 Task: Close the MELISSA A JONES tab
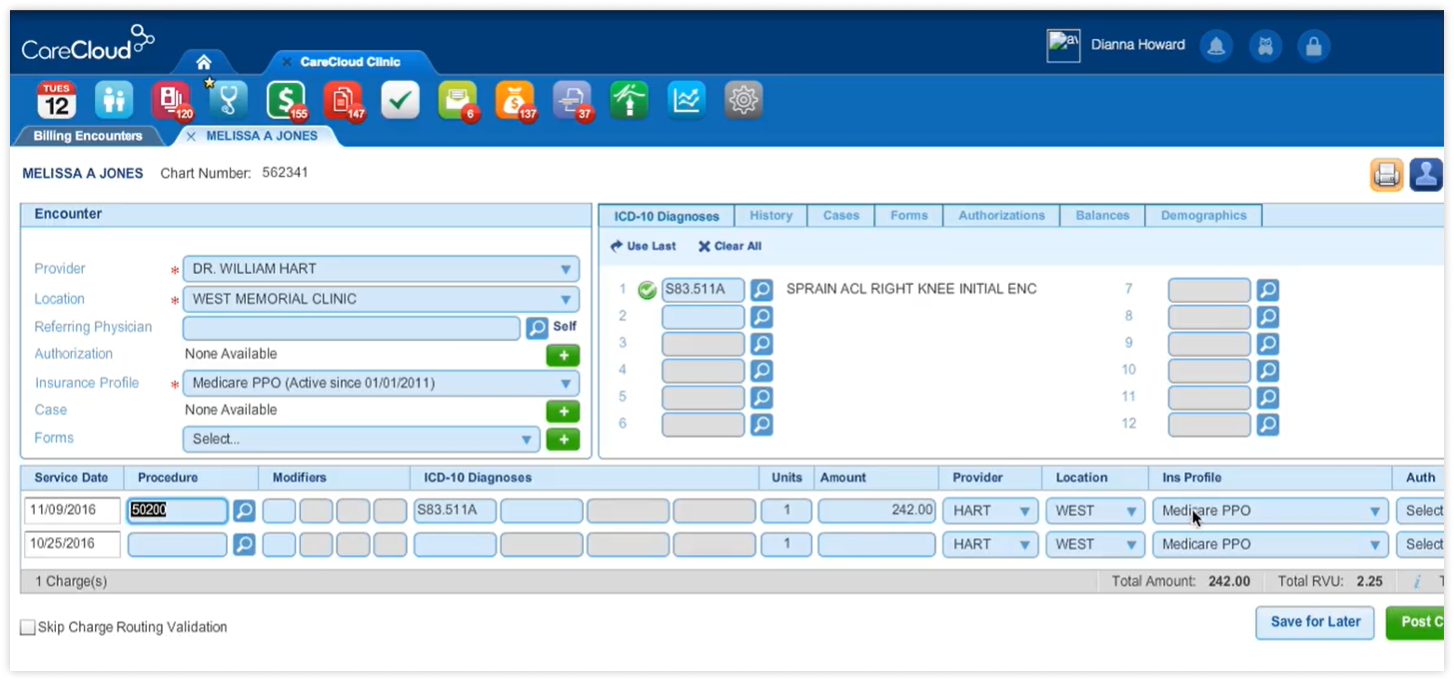tap(191, 136)
